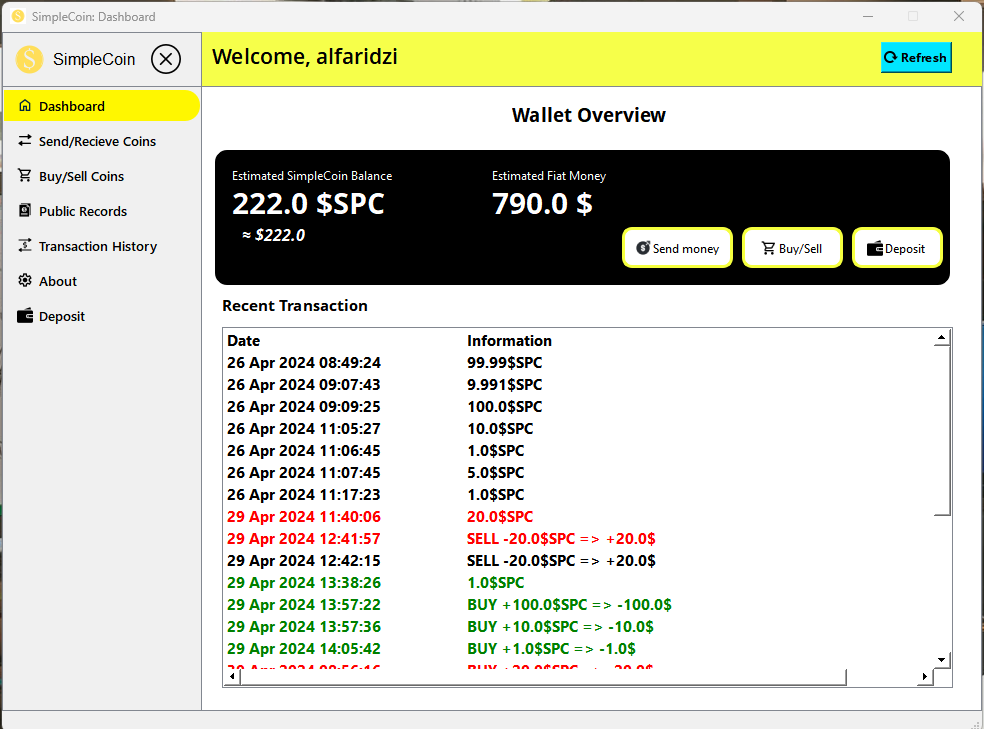Click the Information column header
984x729 pixels.
[x=510, y=341]
